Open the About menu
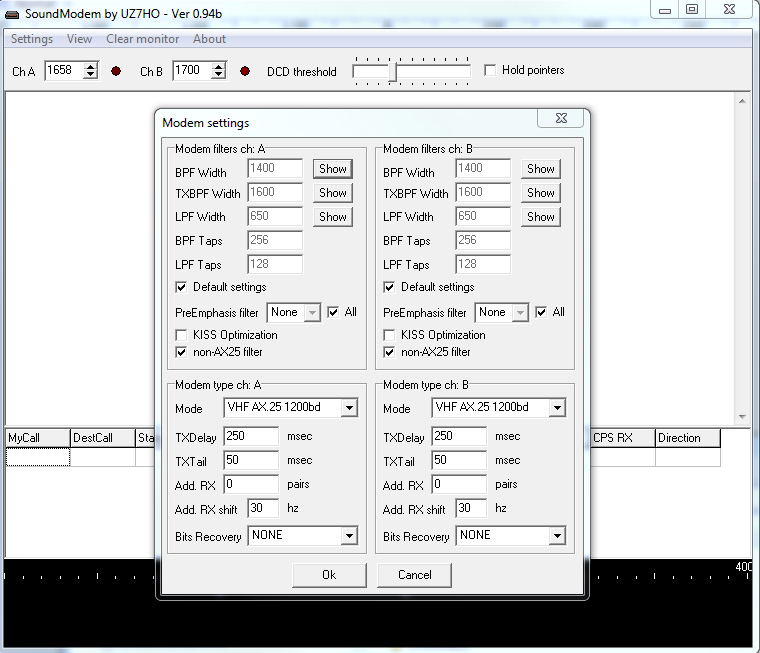Viewport: 760px width, 653px height. [x=209, y=39]
